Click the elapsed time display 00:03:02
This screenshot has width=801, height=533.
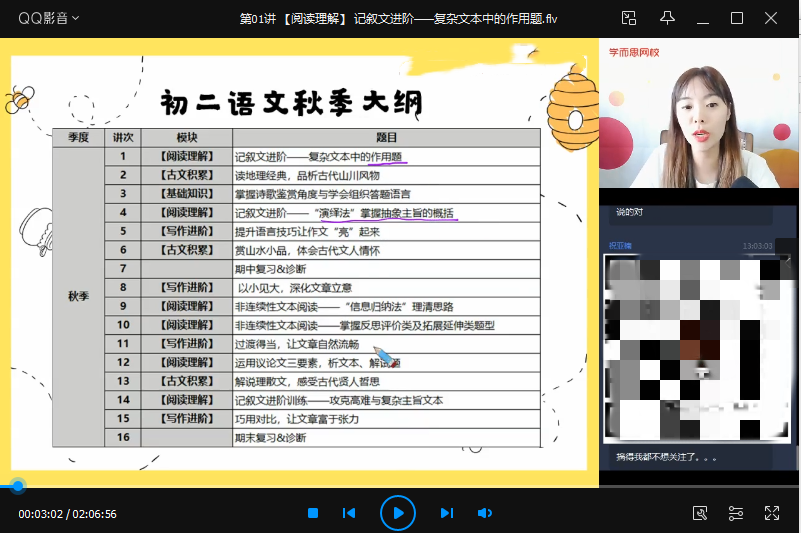click(40, 514)
